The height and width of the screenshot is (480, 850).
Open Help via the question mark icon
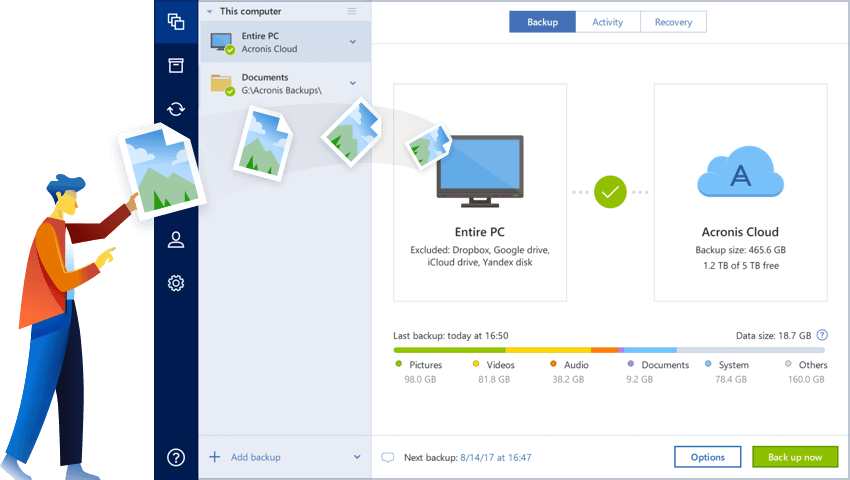176,458
